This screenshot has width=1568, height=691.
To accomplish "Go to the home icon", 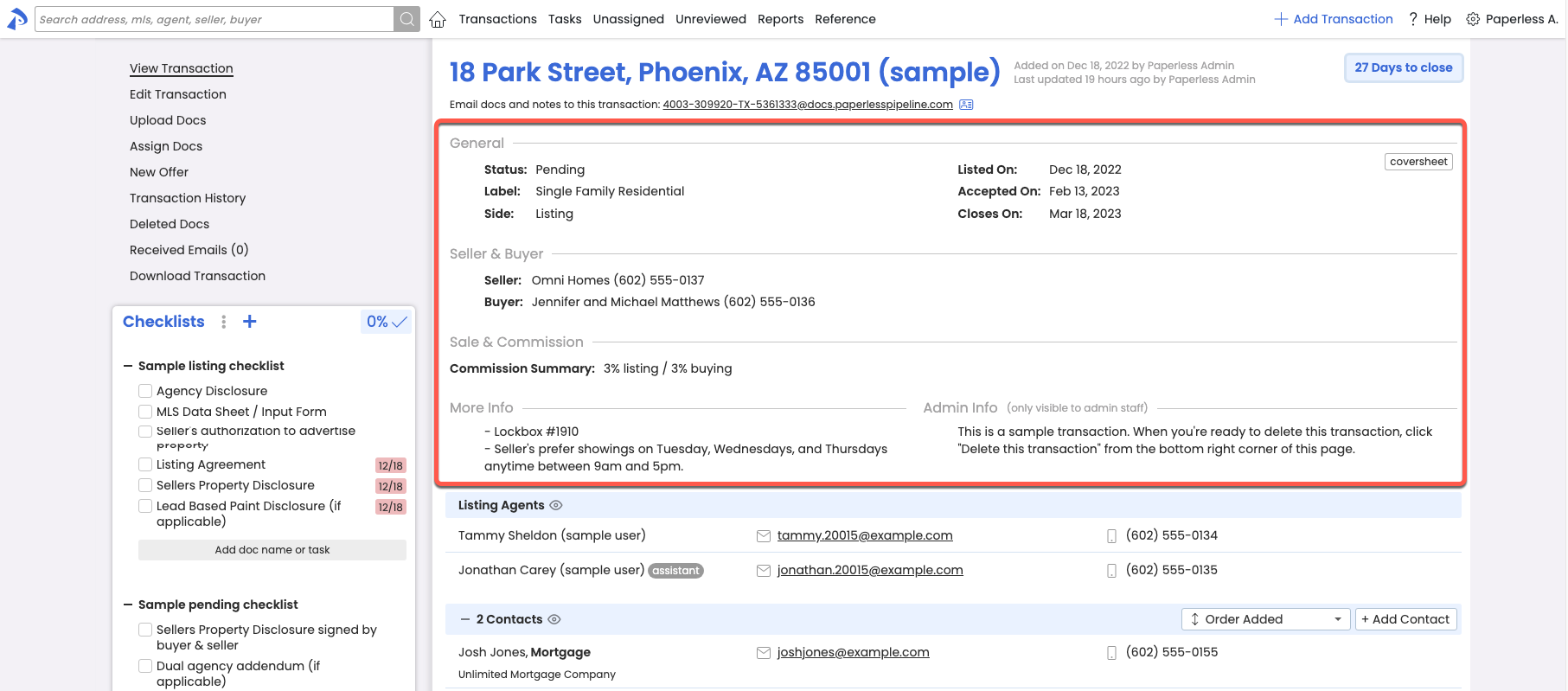I will (x=438, y=19).
